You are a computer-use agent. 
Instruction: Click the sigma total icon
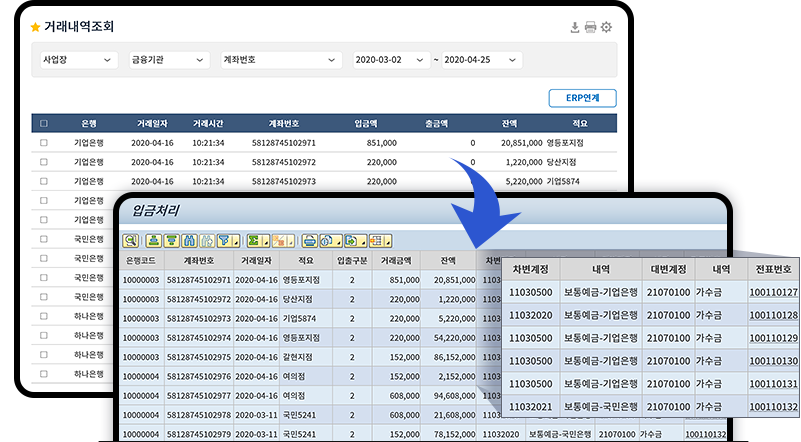click(253, 240)
